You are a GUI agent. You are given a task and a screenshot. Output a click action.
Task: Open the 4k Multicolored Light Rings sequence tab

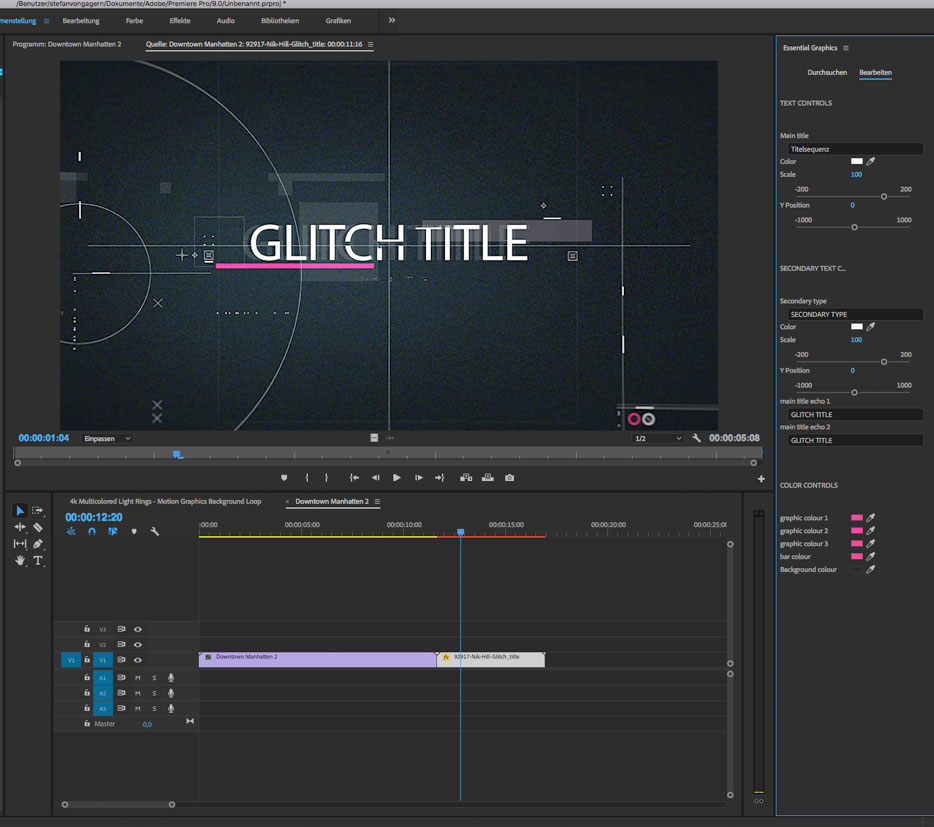coord(166,502)
